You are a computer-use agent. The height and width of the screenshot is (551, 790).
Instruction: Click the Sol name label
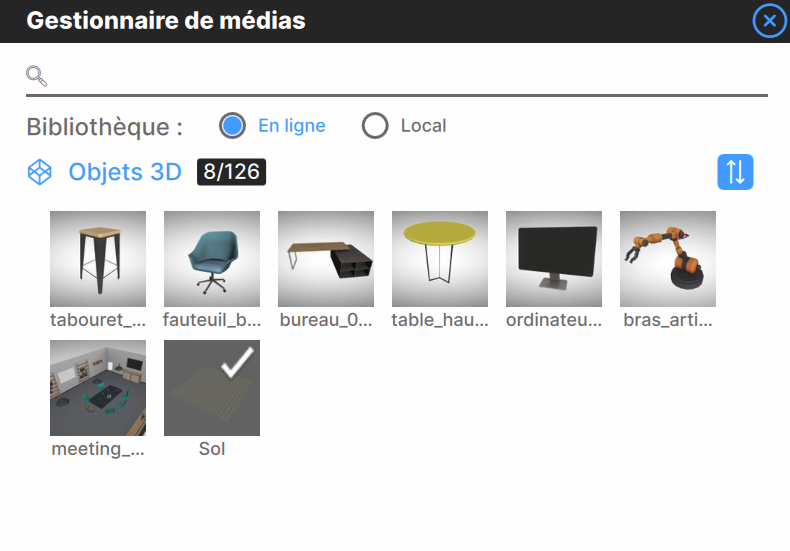[x=212, y=449]
